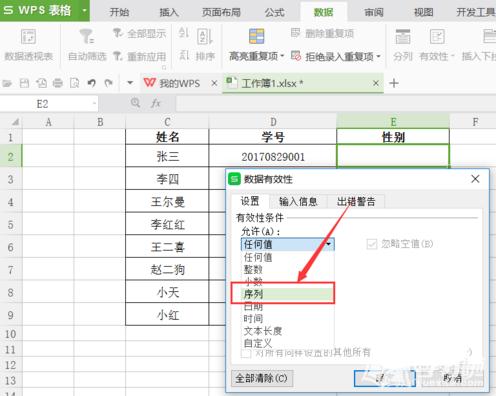Click the data validity (有效性) icon

point(437,37)
